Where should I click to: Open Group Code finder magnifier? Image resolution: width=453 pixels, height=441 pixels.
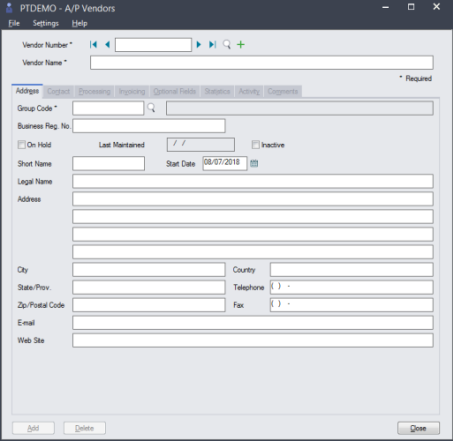151,108
